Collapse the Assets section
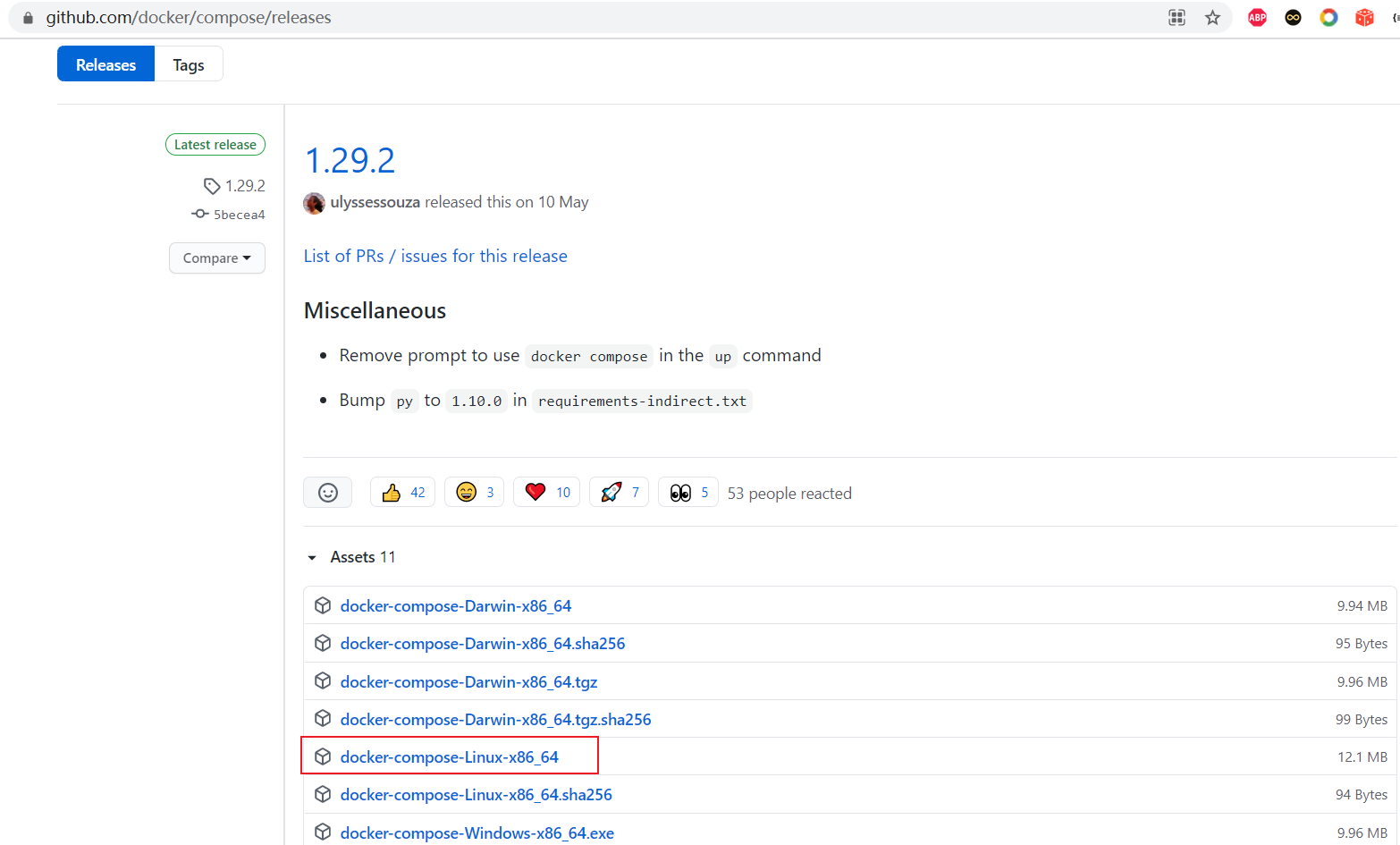 click(312, 557)
